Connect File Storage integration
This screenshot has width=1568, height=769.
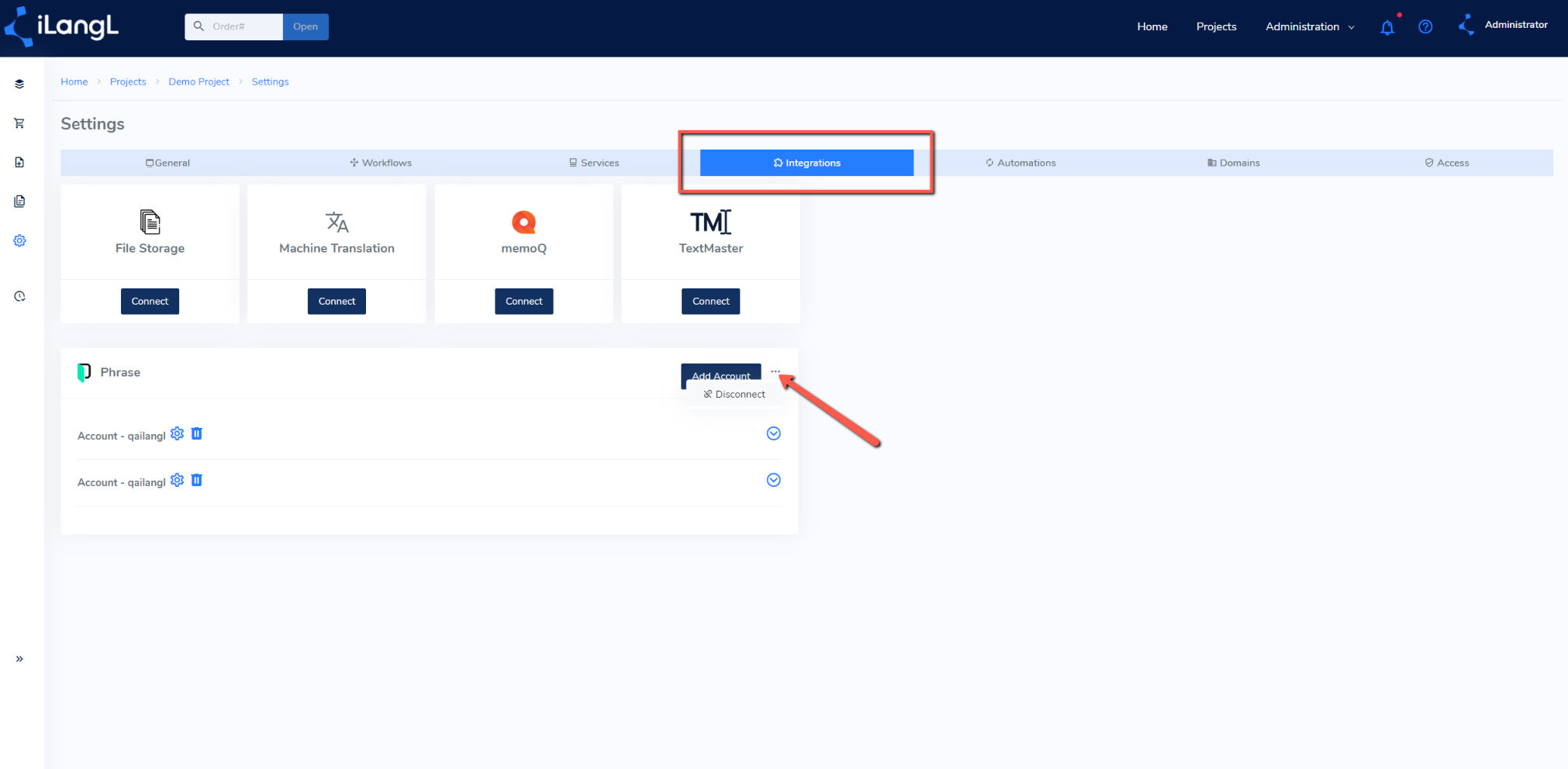point(150,302)
